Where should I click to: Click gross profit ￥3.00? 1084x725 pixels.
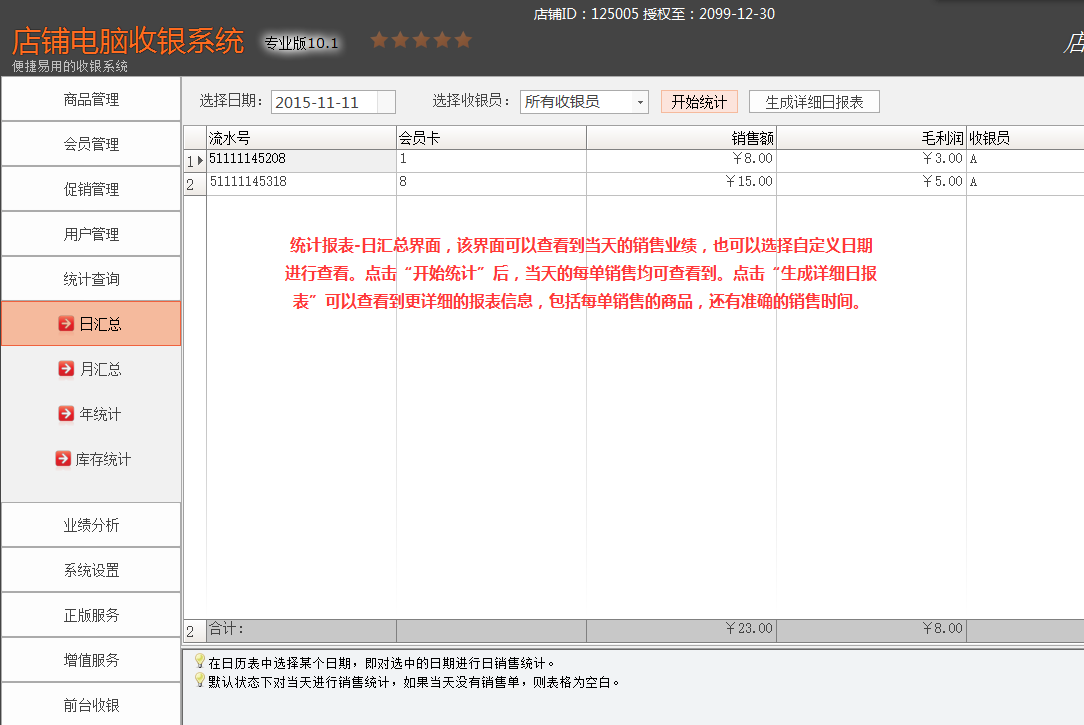[x=942, y=158]
